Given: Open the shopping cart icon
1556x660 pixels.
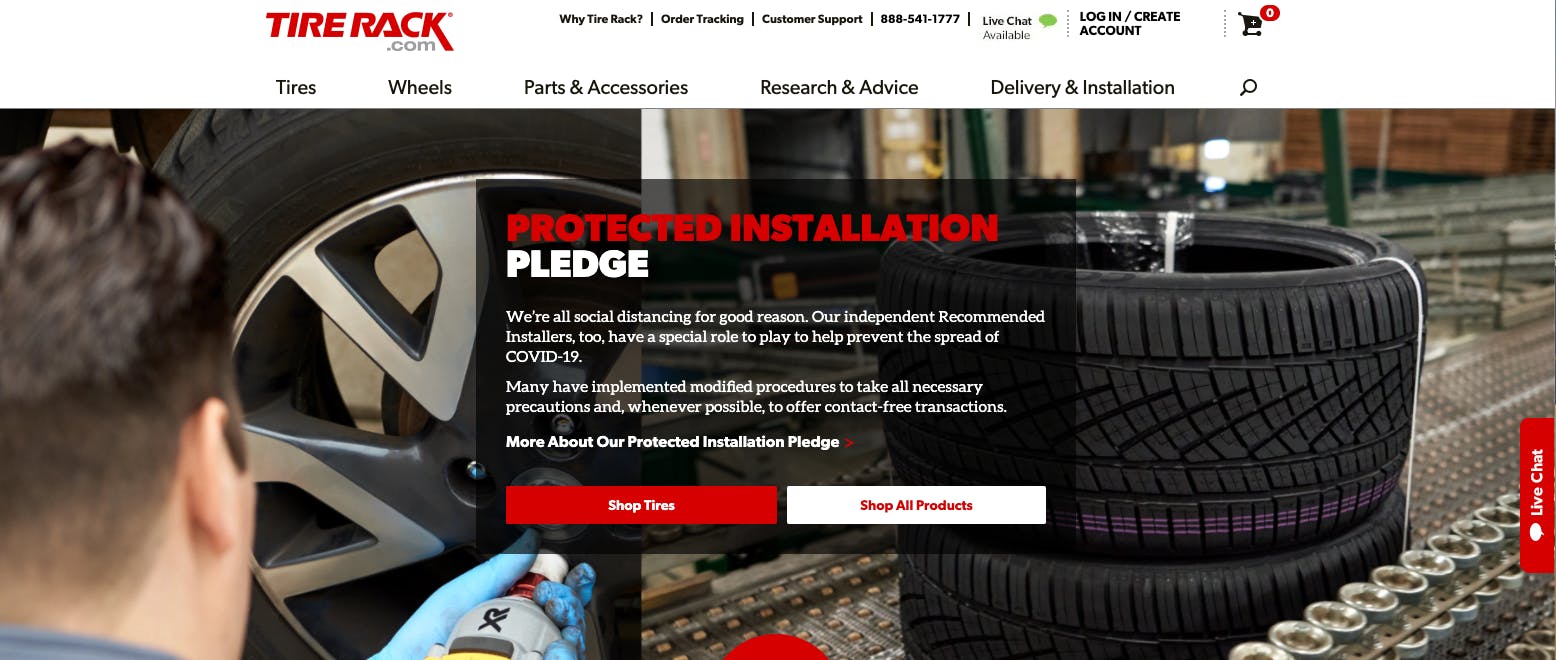Looking at the screenshot, I should (x=1251, y=24).
